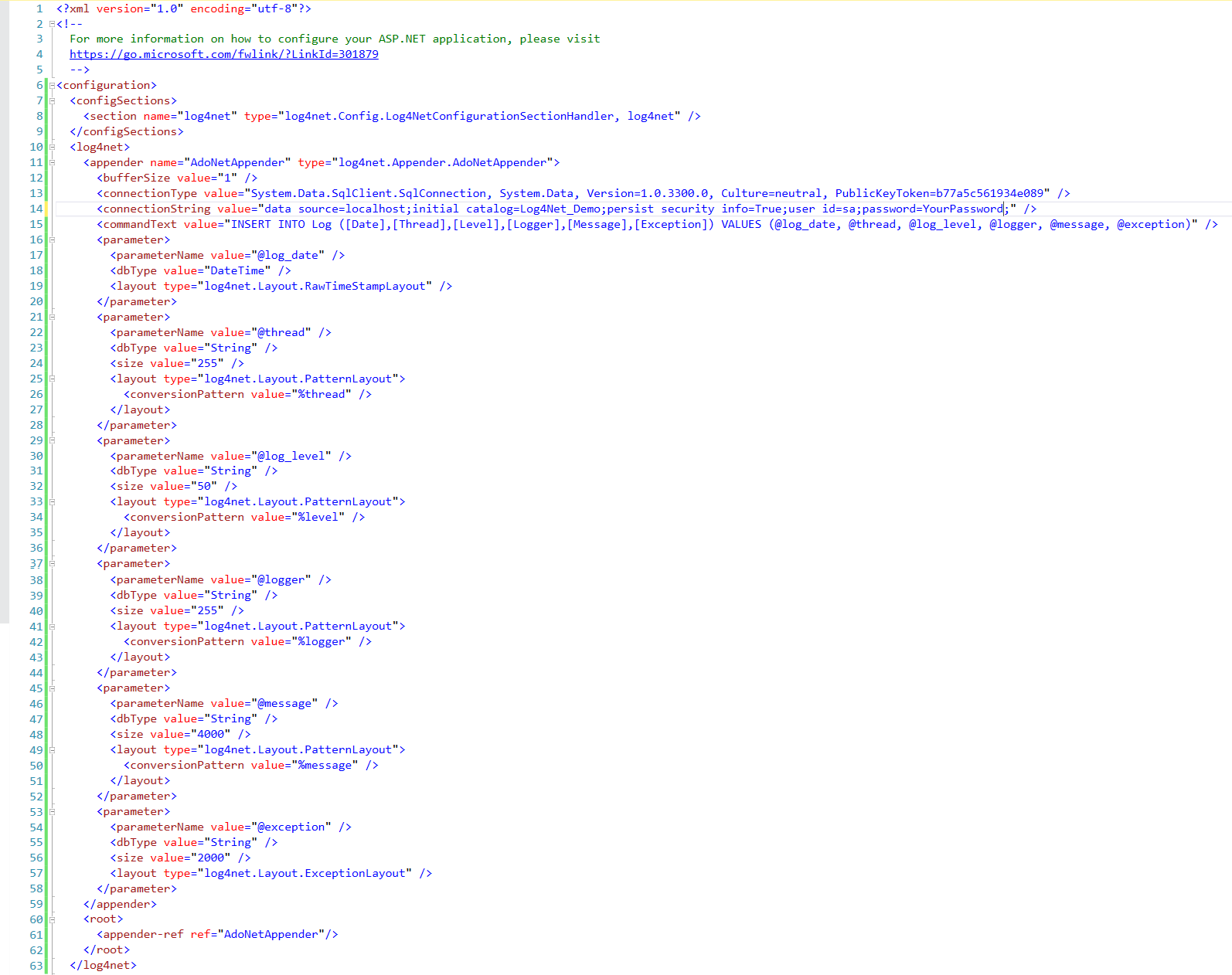
Task: Click the %thread conversionPattern value
Action: point(322,394)
